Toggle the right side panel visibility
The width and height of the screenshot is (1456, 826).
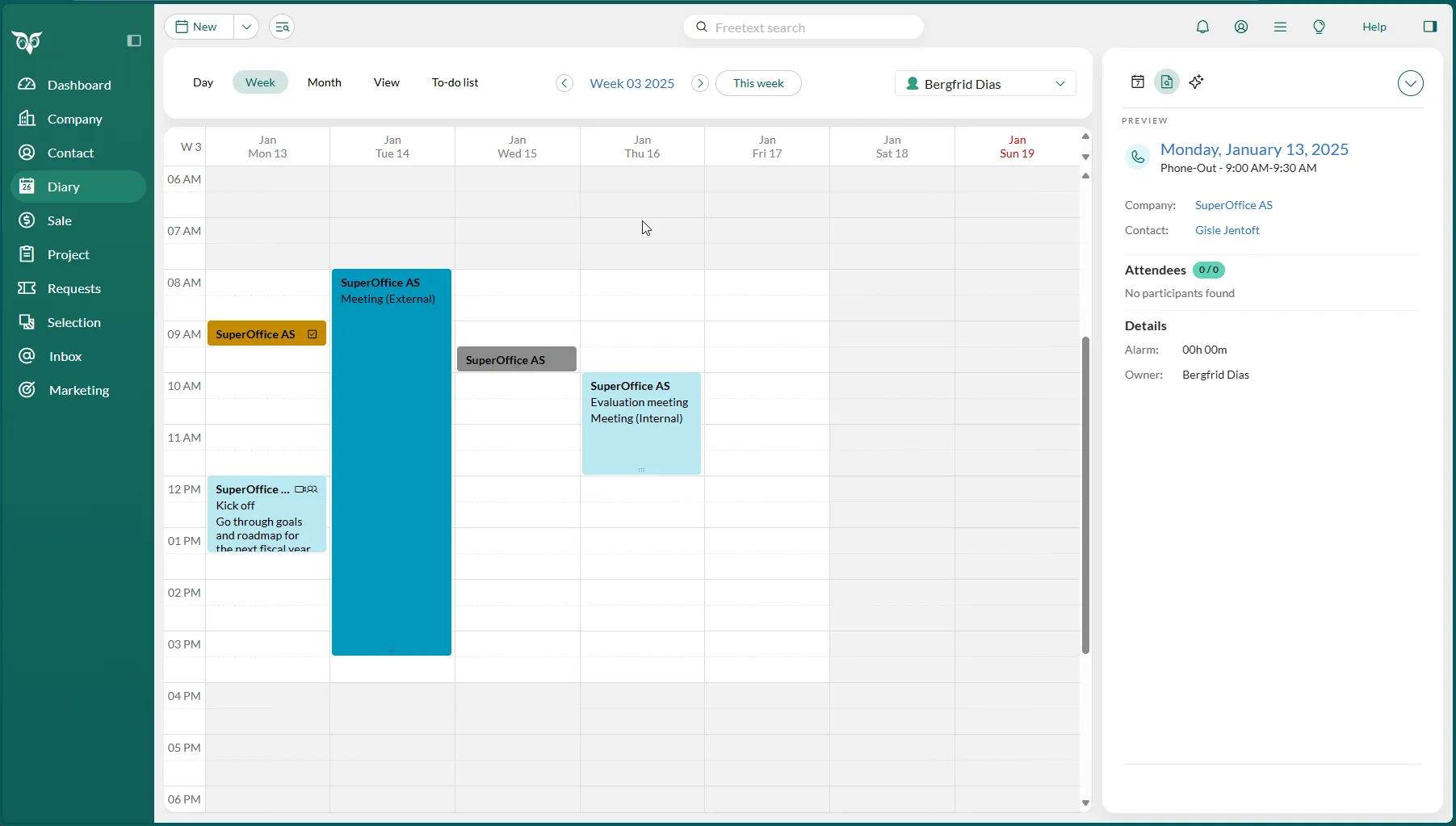(x=1429, y=27)
